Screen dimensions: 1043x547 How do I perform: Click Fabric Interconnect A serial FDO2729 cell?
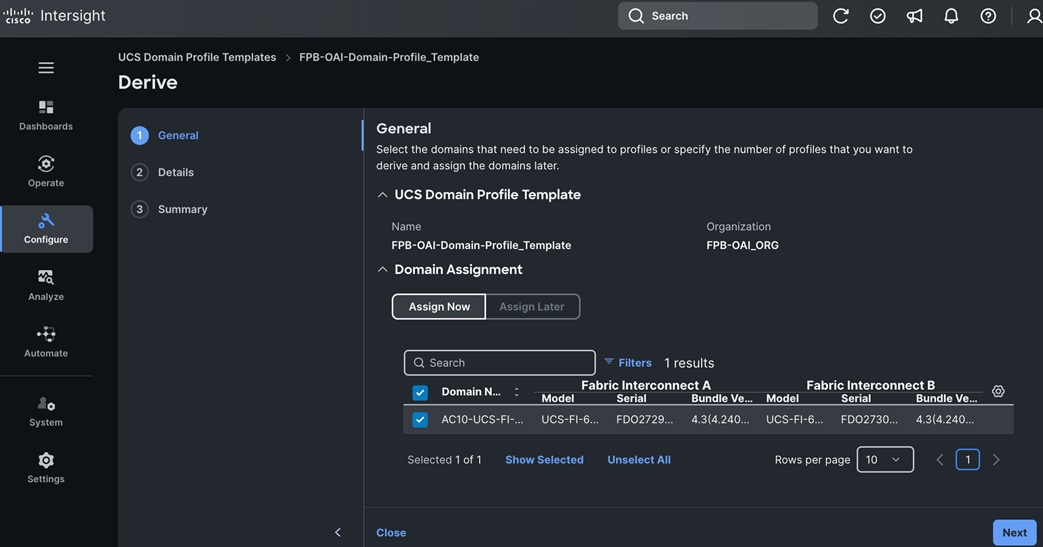(645, 420)
